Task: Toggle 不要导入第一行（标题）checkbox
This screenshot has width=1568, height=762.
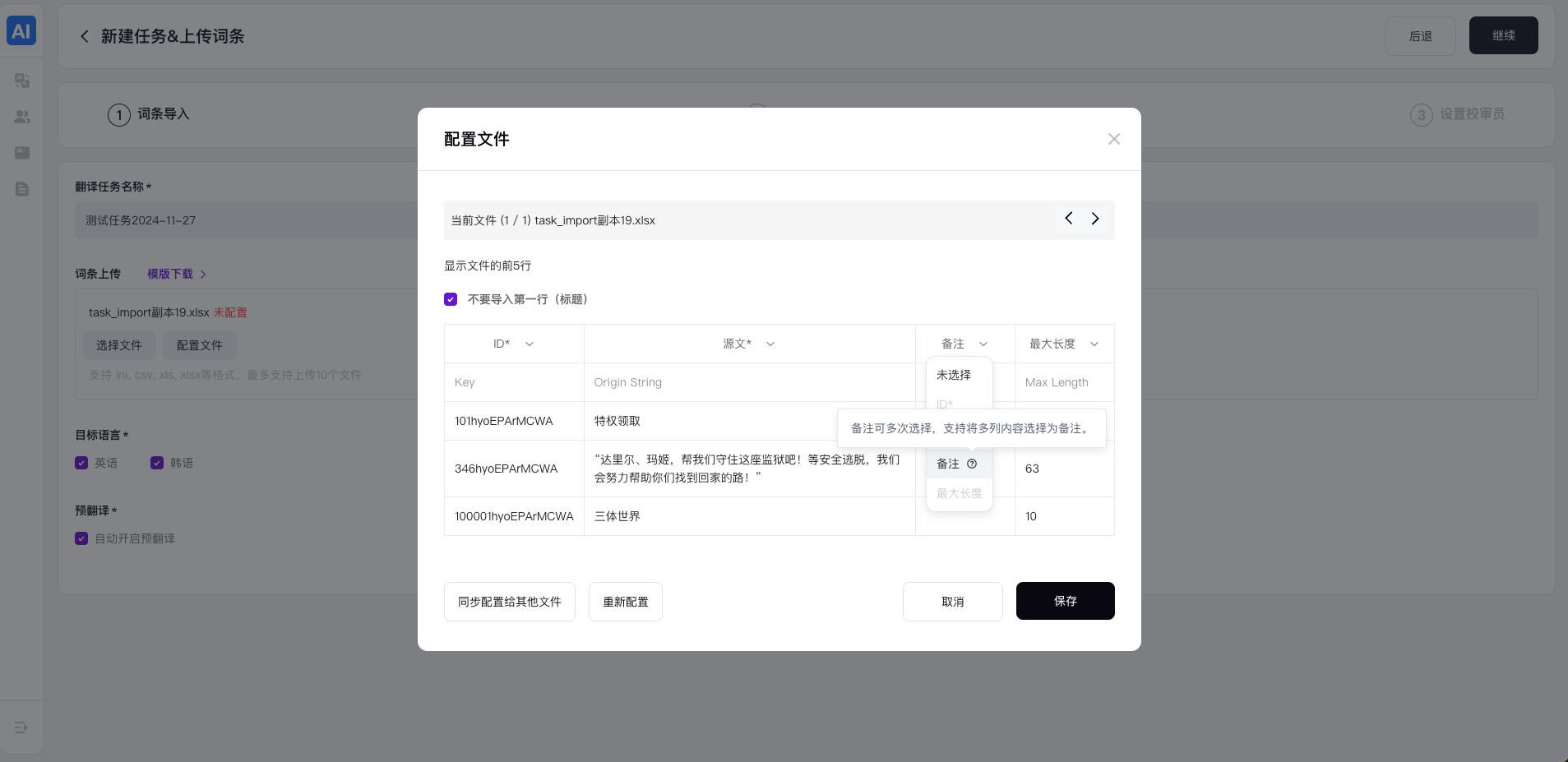Action: 451,299
